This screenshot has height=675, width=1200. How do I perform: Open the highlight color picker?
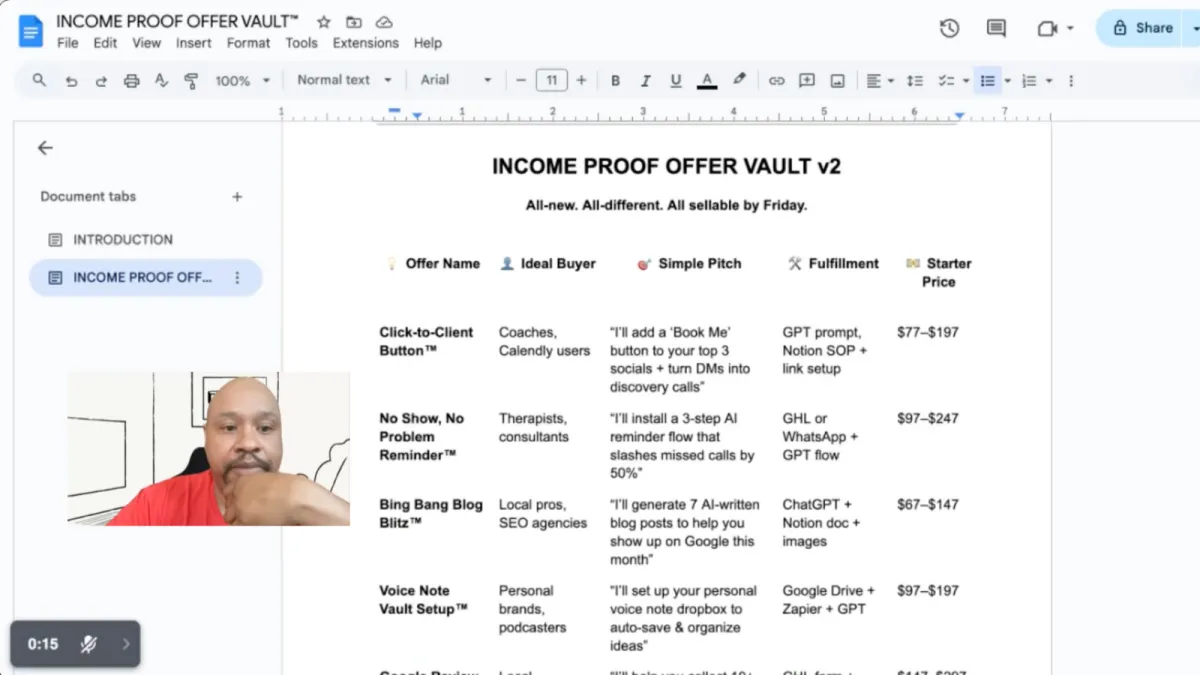click(739, 80)
